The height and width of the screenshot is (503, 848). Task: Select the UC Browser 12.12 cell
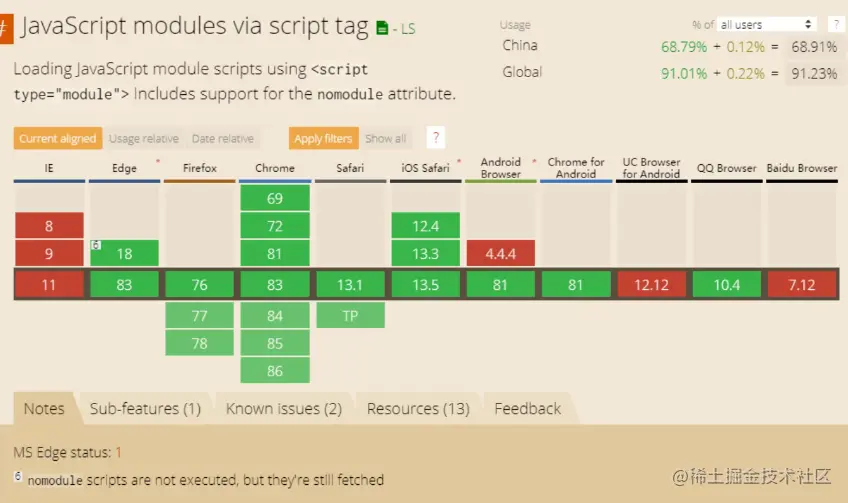point(651,284)
